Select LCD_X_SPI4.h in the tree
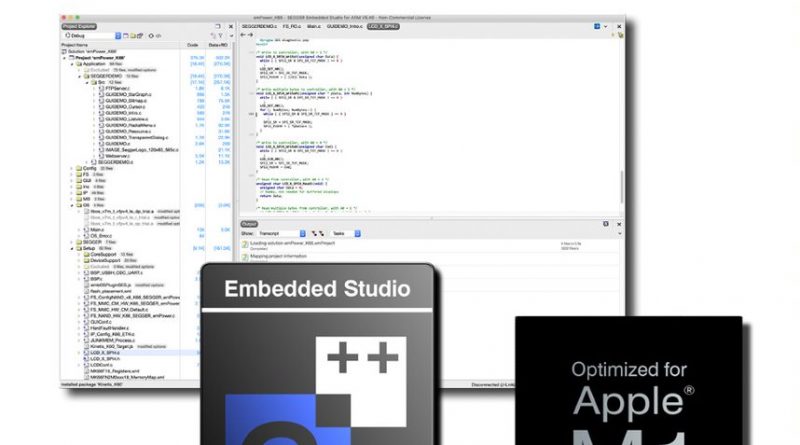 (x=105, y=359)
